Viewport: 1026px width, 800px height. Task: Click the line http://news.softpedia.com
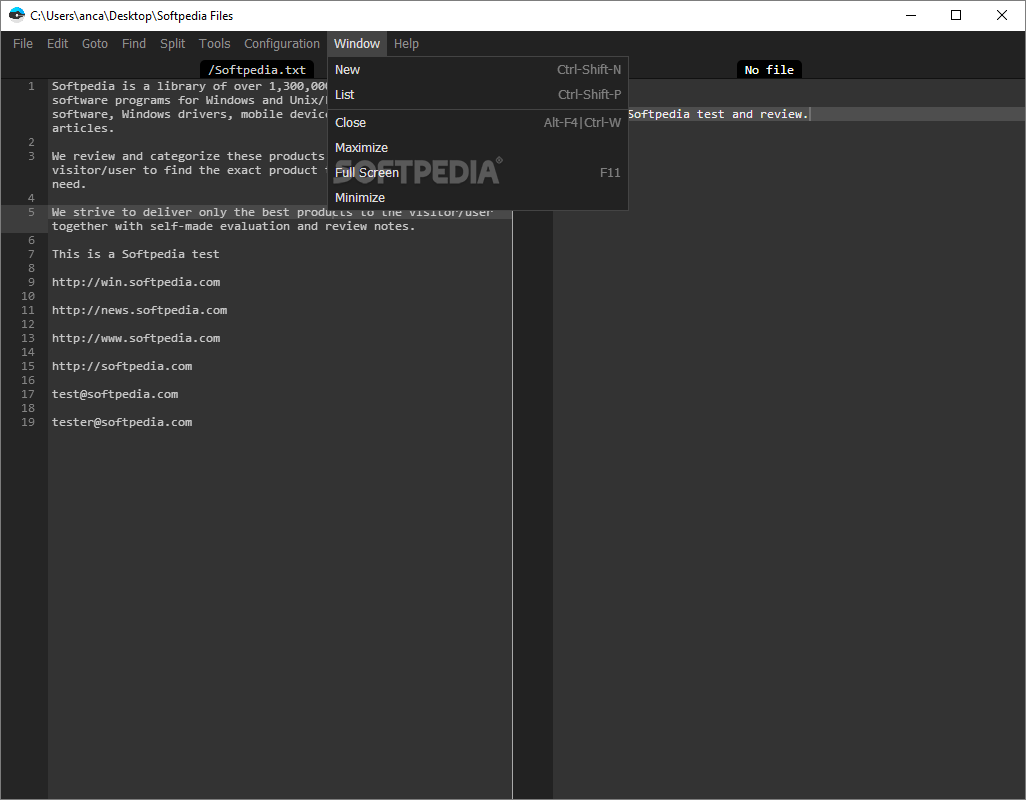(x=139, y=310)
